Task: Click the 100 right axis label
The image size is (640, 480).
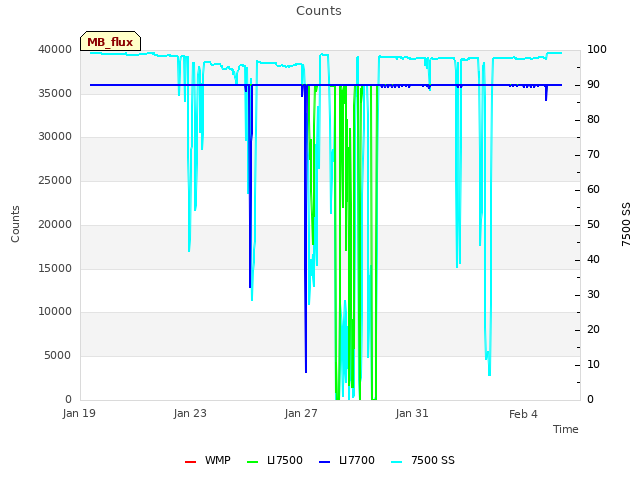Action: coord(597,49)
